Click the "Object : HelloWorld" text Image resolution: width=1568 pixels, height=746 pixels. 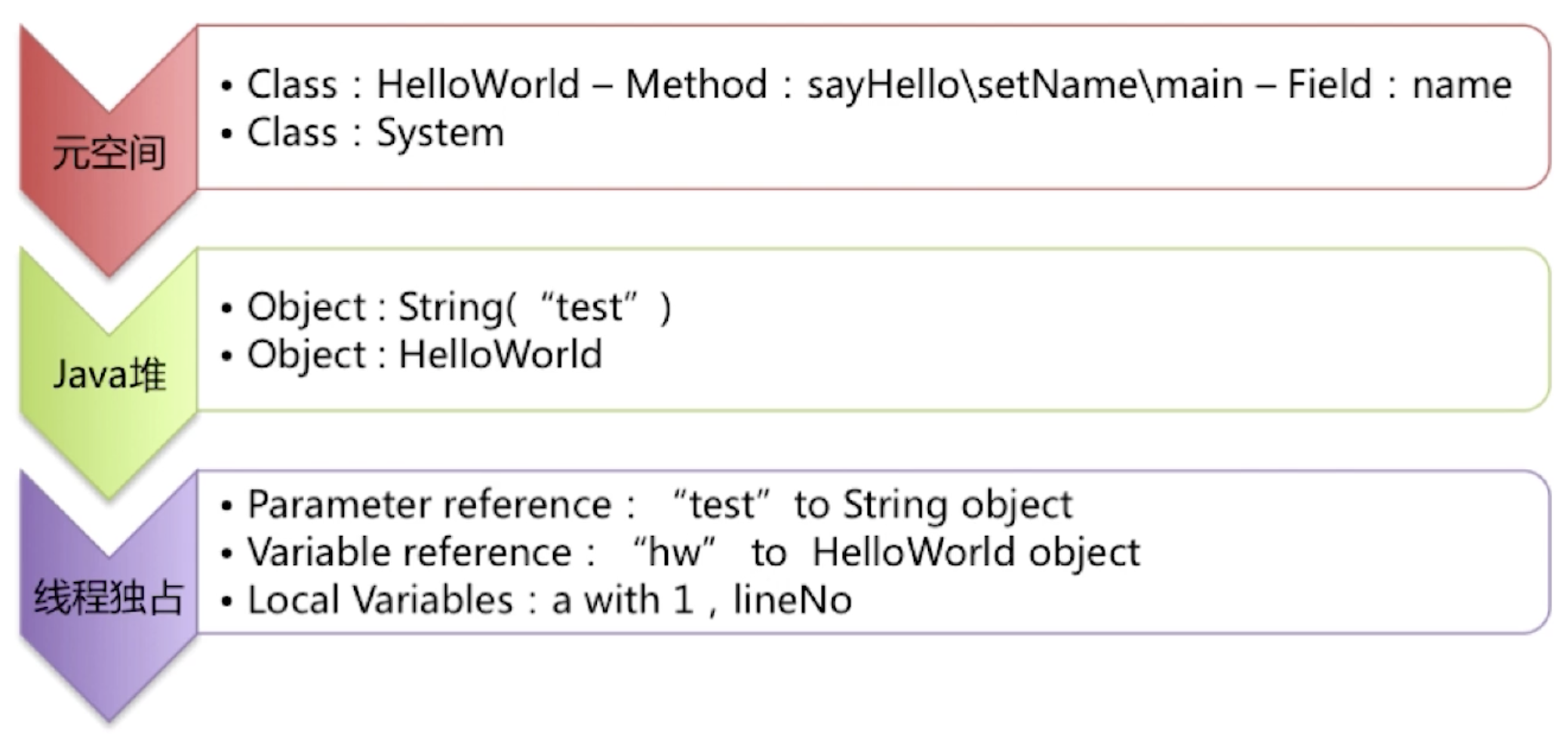click(x=424, y=354)
